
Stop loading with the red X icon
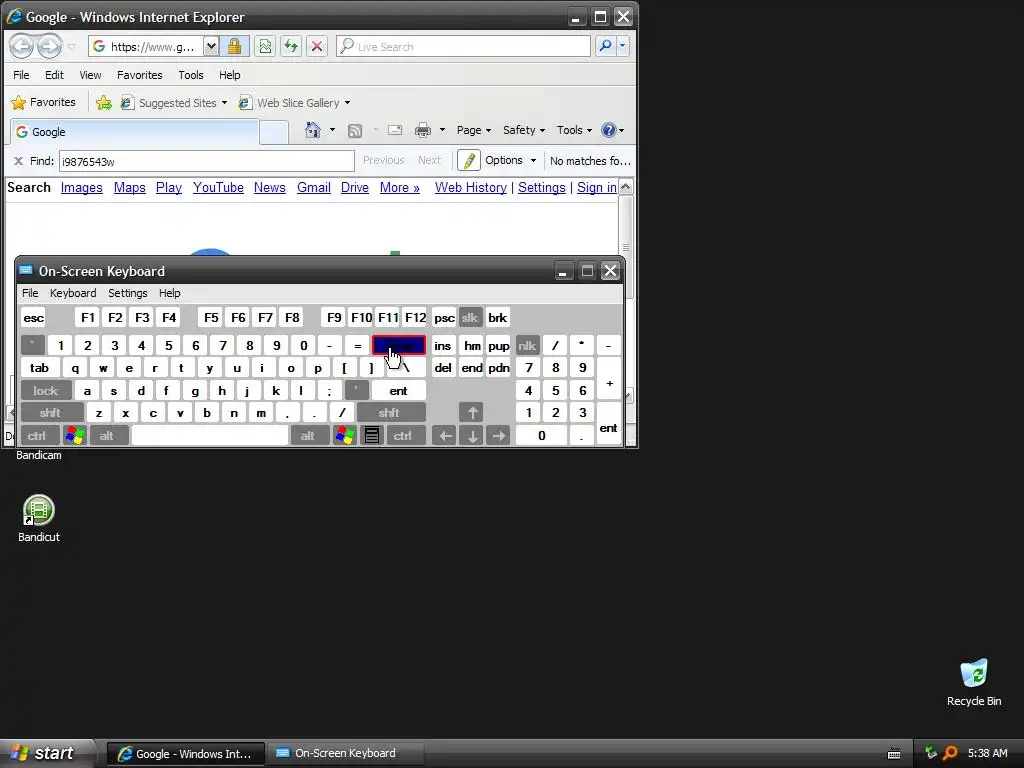click(317, 46)
